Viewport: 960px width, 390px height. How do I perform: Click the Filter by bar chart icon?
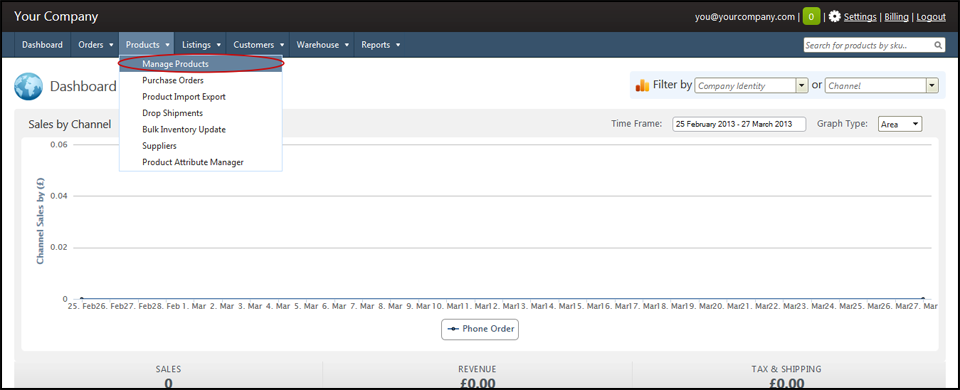(642, 85)
